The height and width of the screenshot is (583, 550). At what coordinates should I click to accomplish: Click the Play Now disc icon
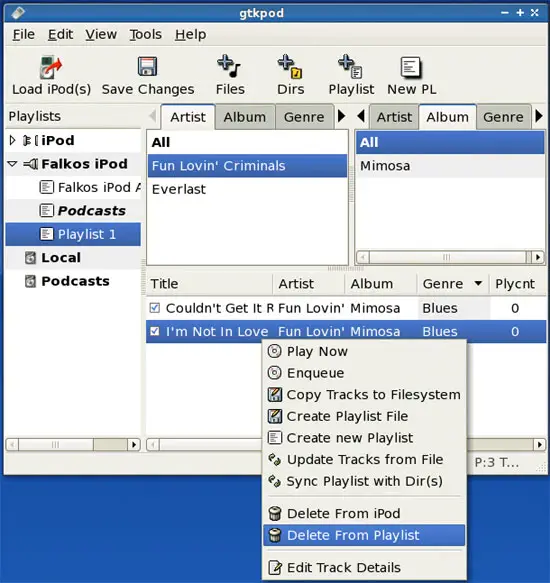pyautogui.click(x=274, y=351)
